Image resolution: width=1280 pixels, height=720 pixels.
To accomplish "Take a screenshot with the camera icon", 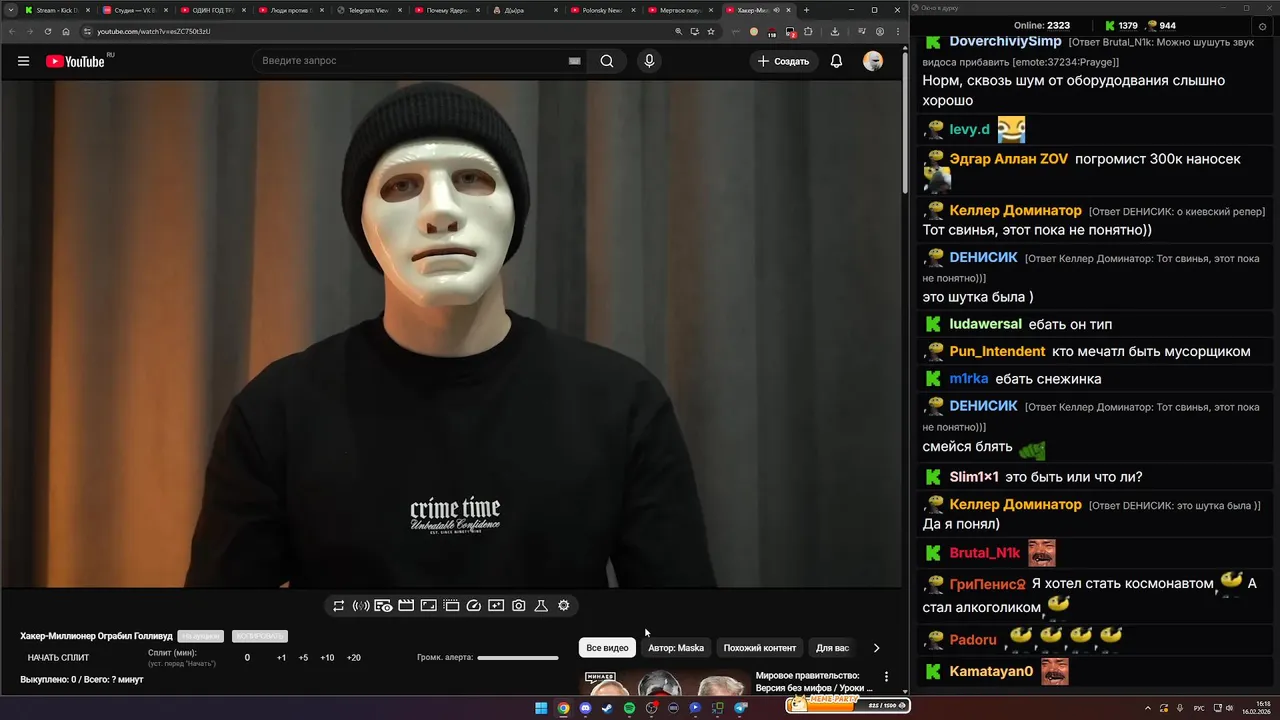I will click(519, 606).
